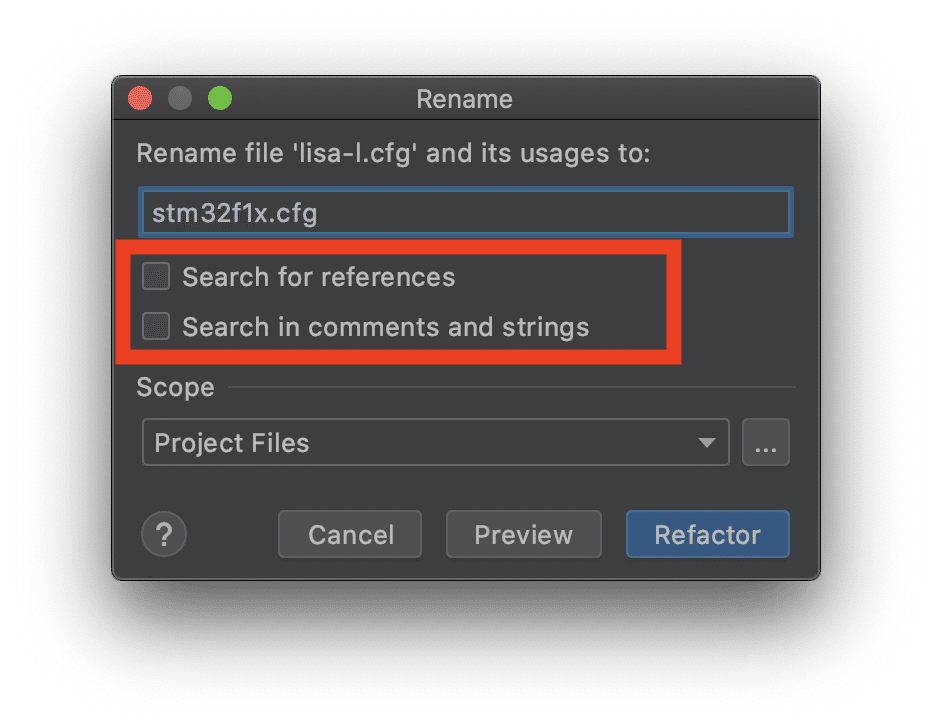Close the Rename dialog with the red button
Viewport: 932px width, 728px height.
point(140,99)
